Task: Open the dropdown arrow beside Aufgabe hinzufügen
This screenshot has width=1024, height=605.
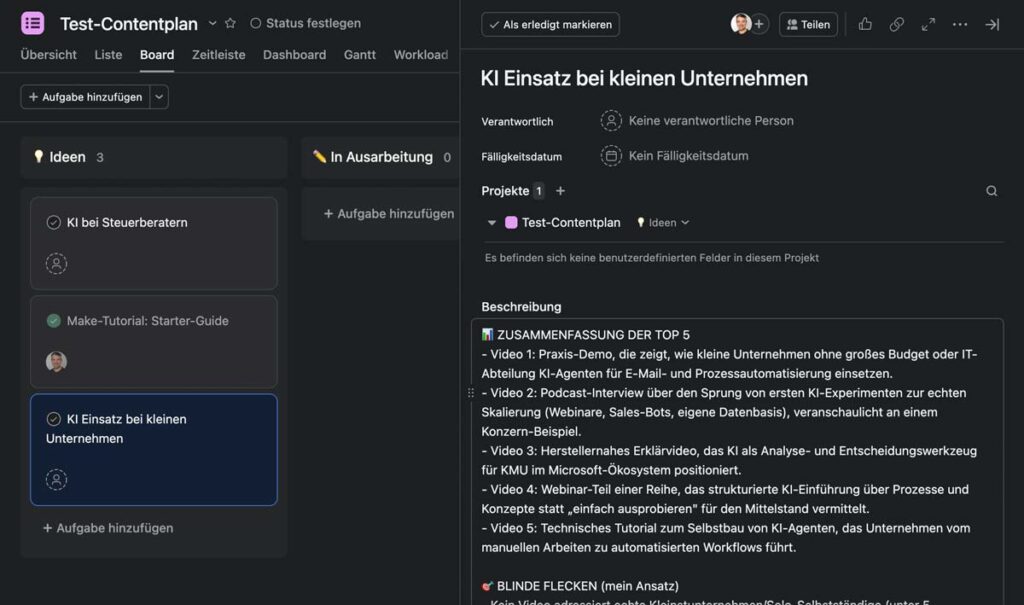Action: coord(159,97)
